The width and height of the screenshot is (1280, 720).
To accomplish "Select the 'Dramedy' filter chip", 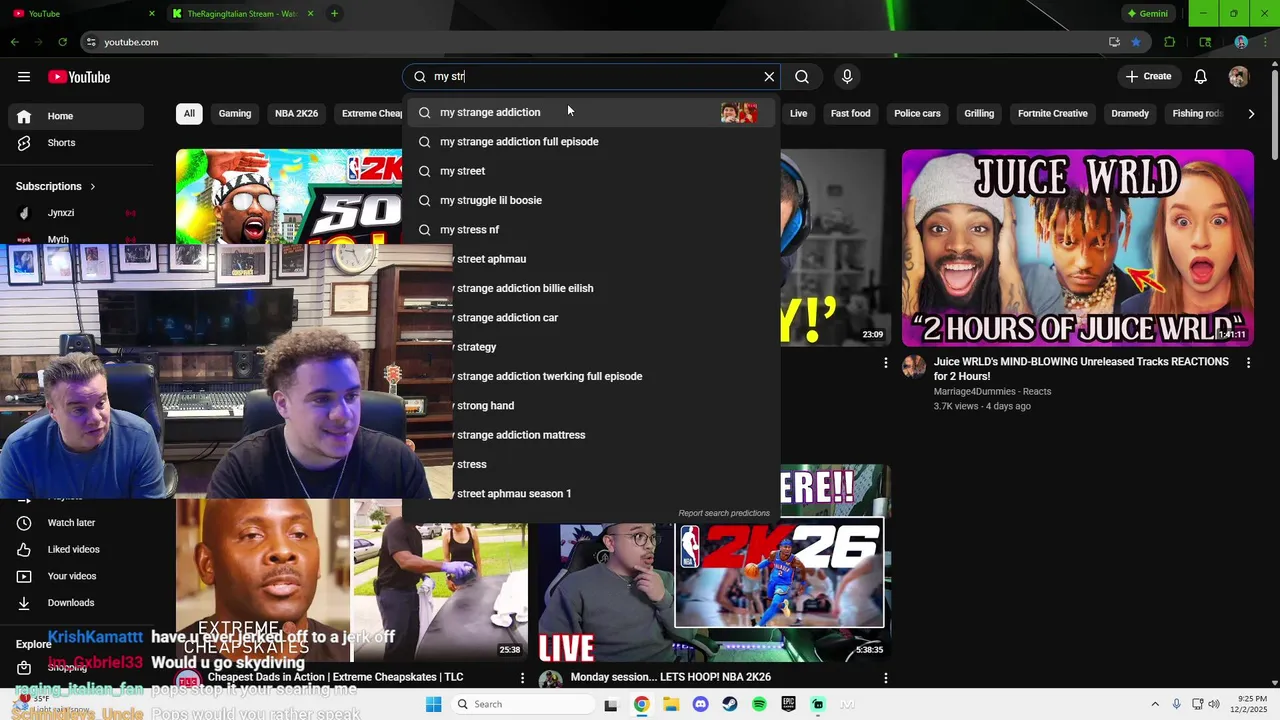I will click(x=1130, y=113).
